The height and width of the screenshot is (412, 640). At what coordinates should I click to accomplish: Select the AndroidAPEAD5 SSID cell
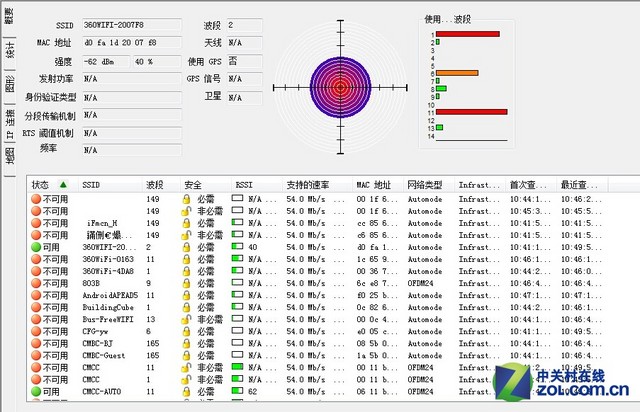pyautogui.click(x=110, y=295)
